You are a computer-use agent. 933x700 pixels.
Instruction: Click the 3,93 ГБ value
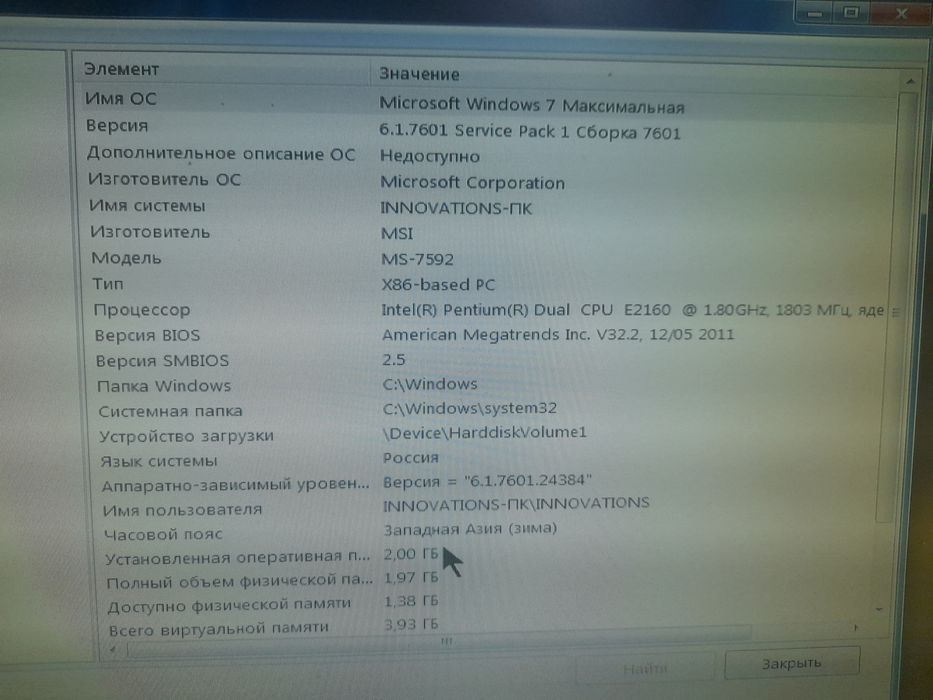click(x=411, y=624)
